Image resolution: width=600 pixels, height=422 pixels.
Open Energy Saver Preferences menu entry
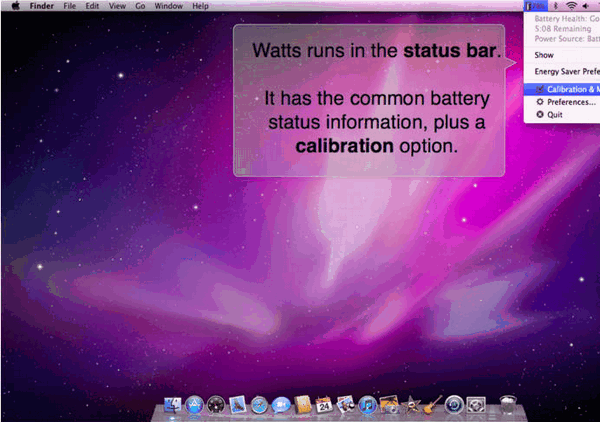click(x=562, y=72)
